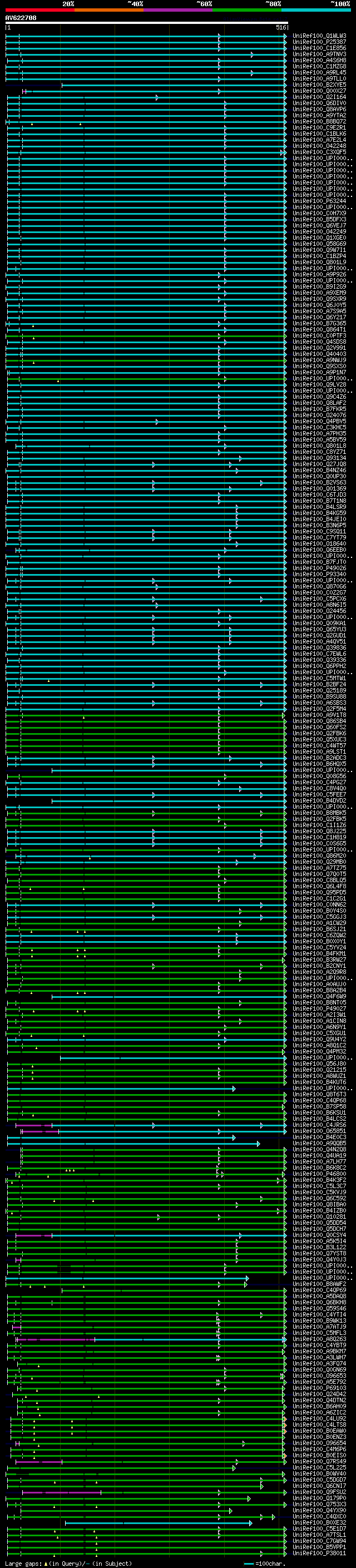Click the UniRef100_Q6PPH2 hit label

[x=319, y=665]
